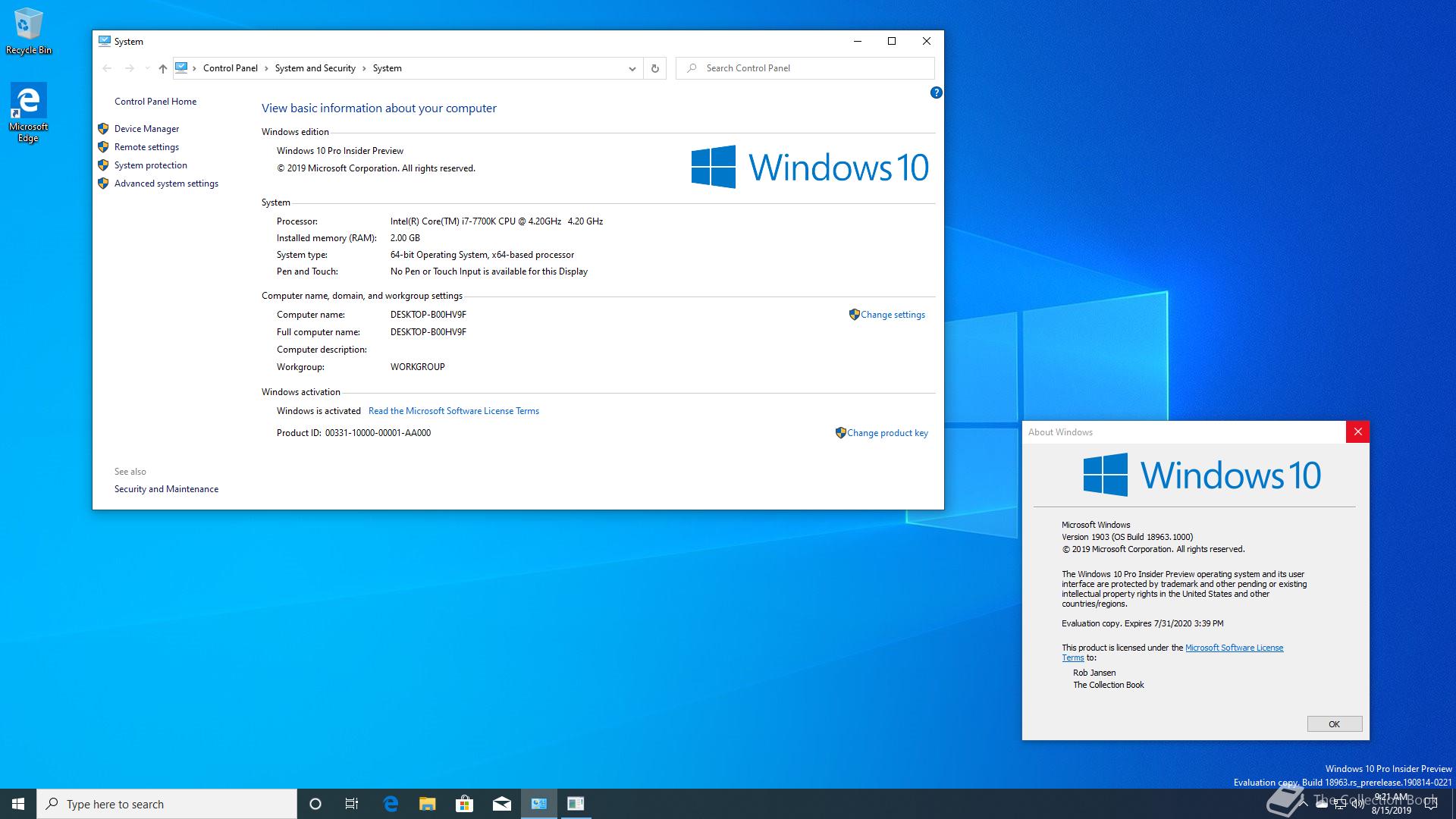
Task: Click the 64-bit Operating System text
Action: pyautogui.click(x=482, y=255)
